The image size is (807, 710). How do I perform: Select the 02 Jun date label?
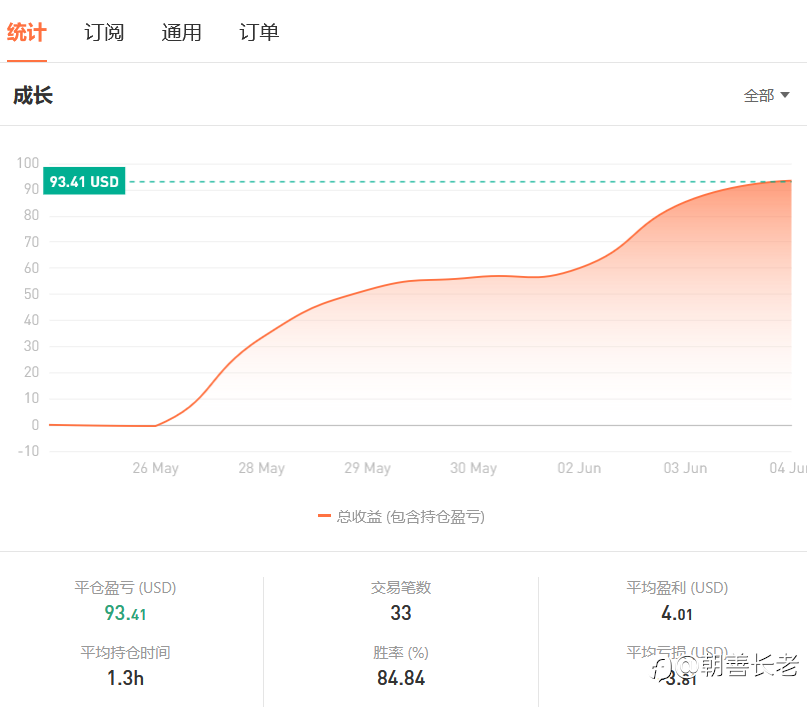pos(579,468)
